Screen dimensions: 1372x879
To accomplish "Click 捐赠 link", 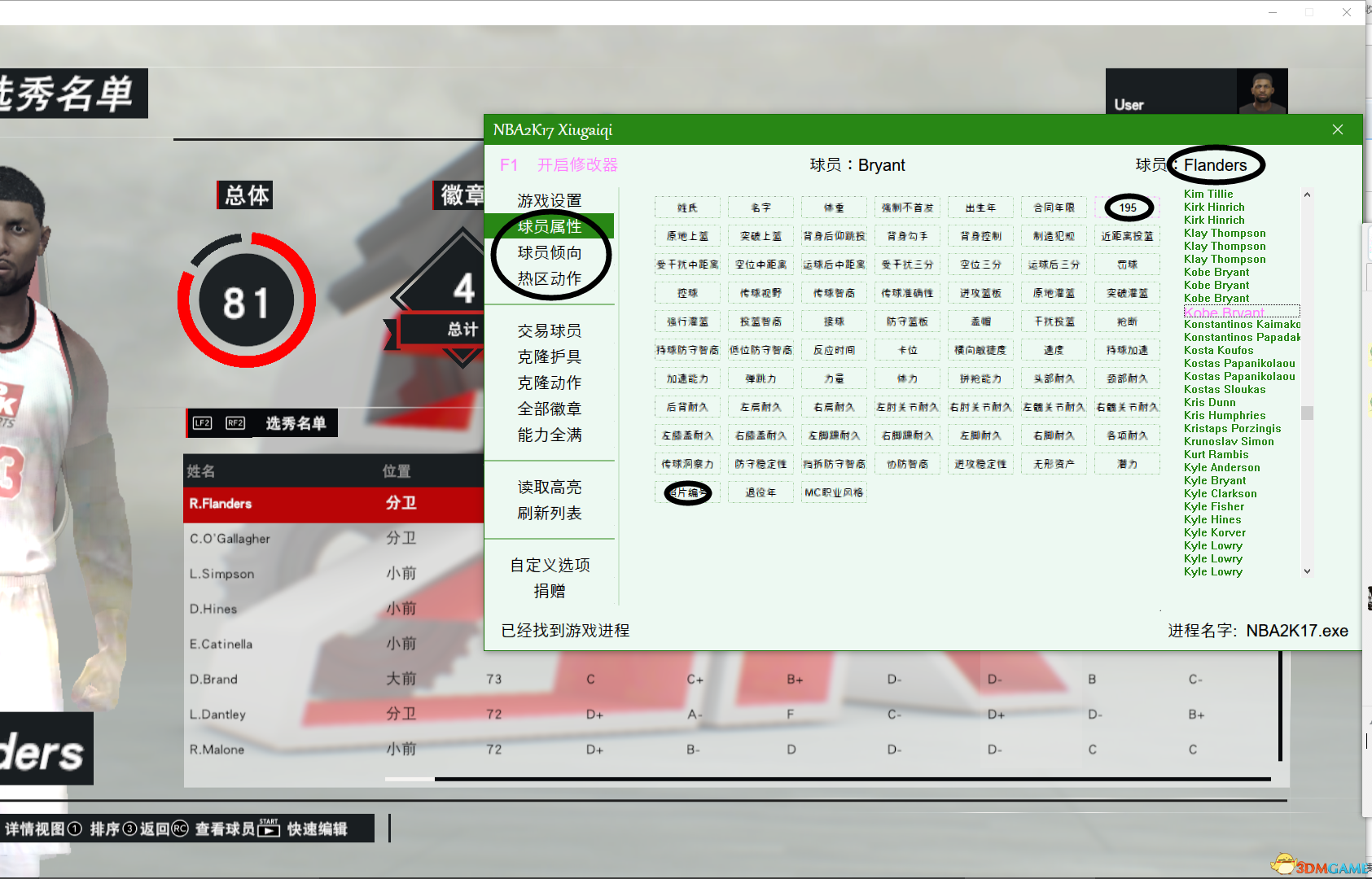I will [550, 591].
